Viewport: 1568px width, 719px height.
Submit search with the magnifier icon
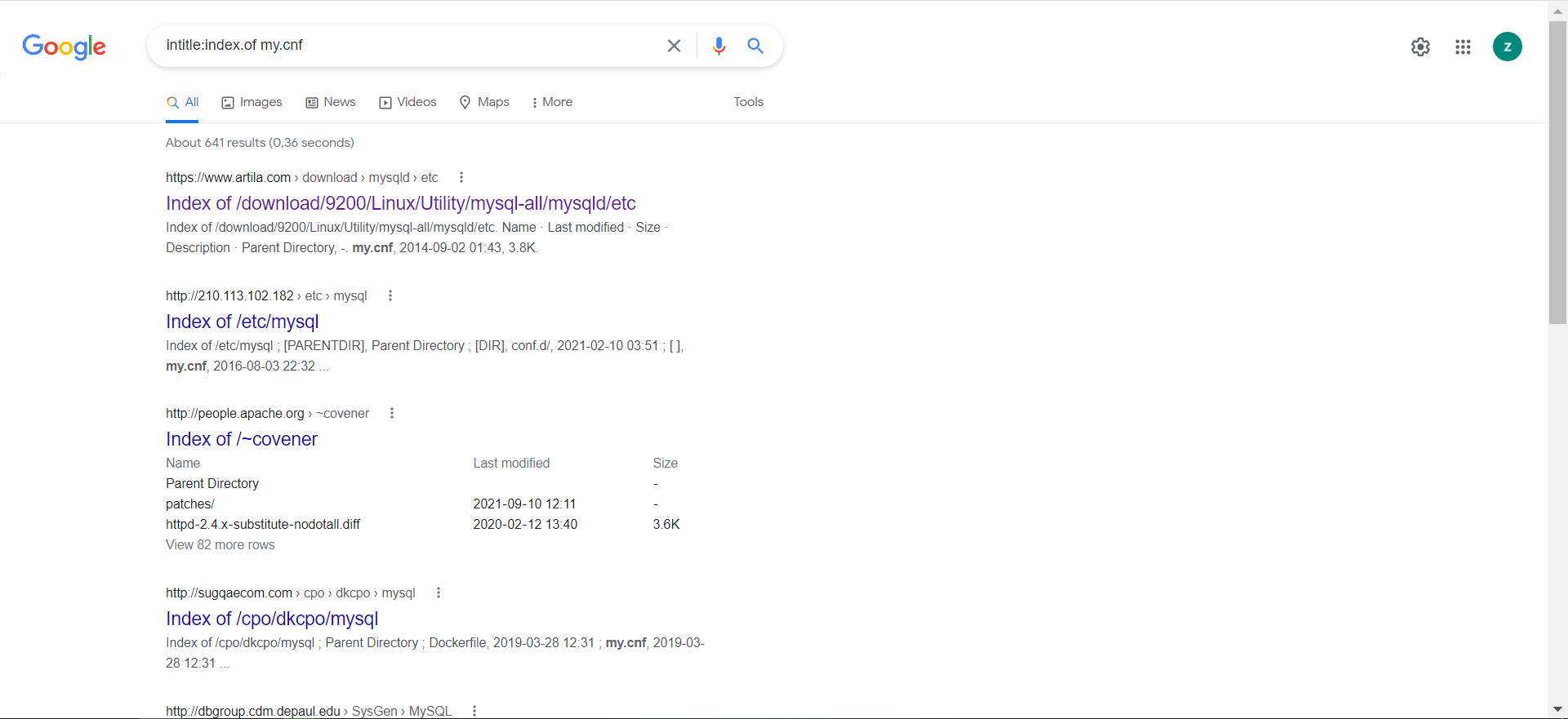755,46
